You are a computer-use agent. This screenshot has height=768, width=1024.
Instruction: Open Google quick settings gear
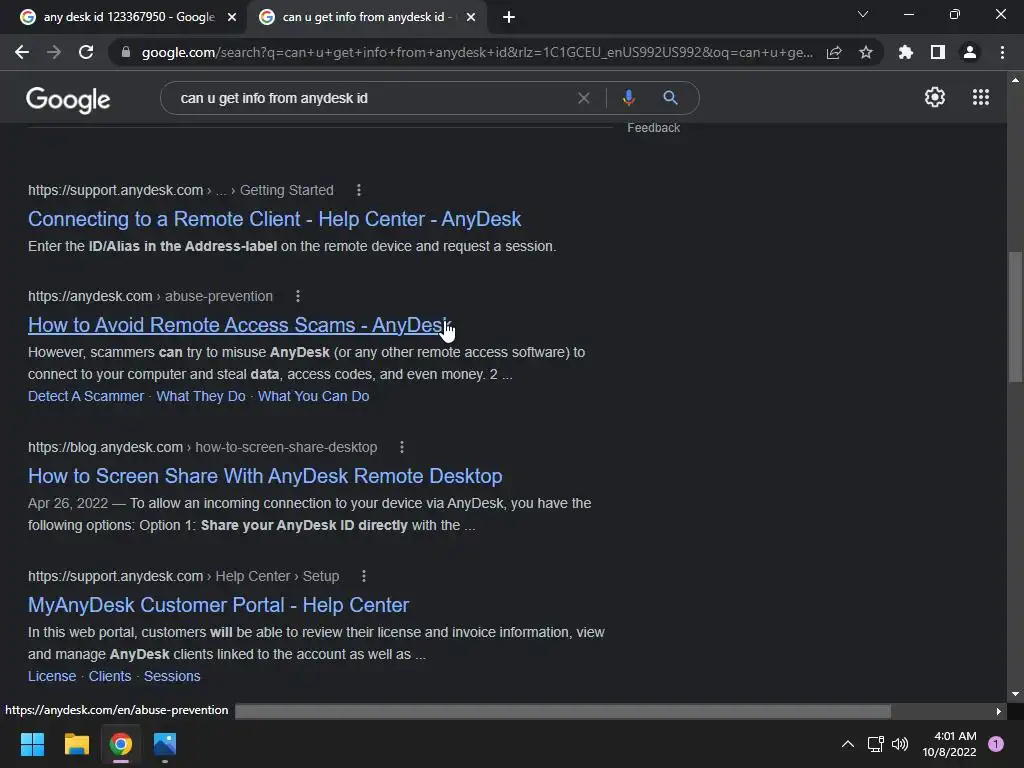tap(935, 97)
